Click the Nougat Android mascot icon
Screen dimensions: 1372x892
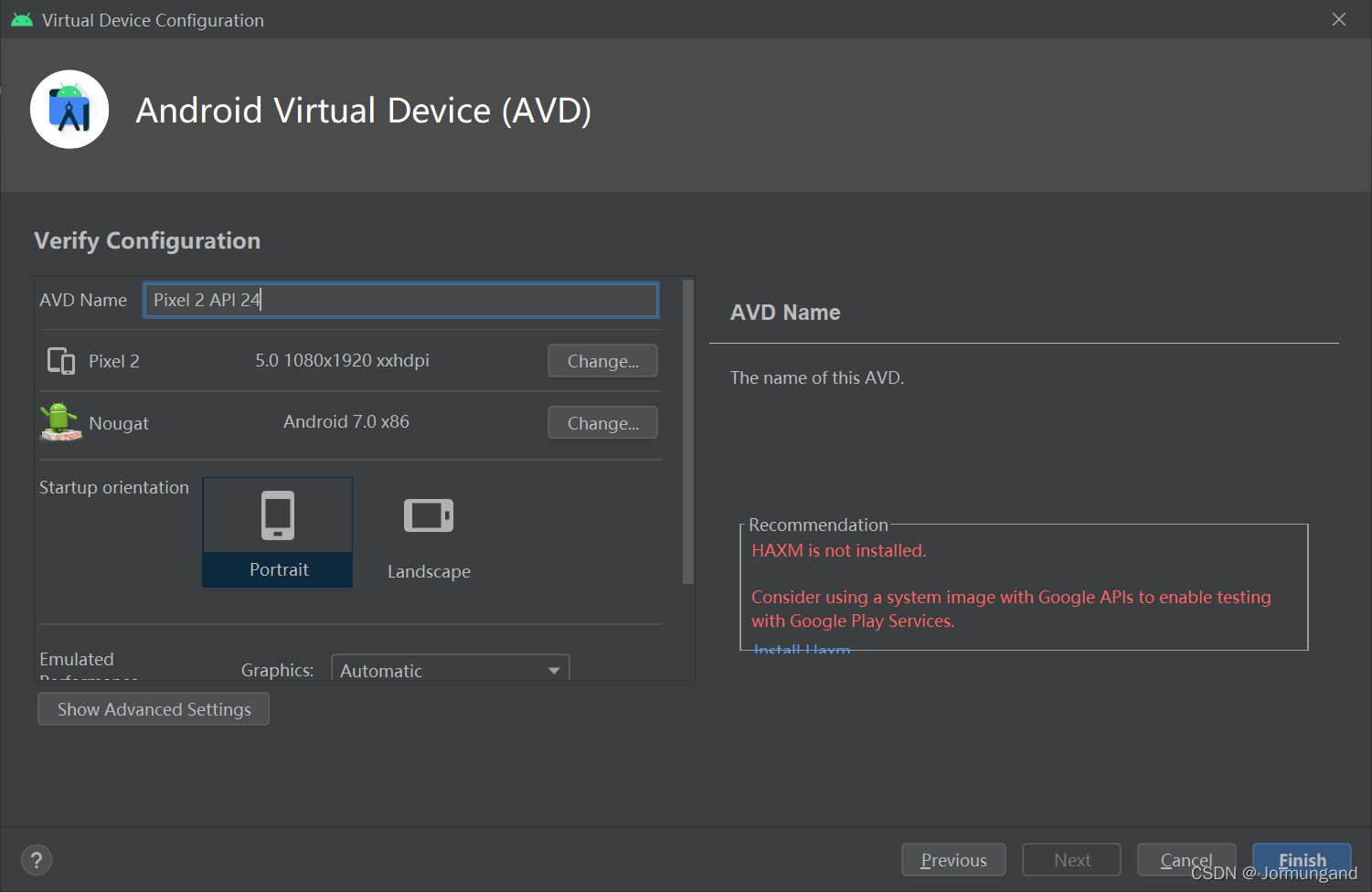pos(60,422)
